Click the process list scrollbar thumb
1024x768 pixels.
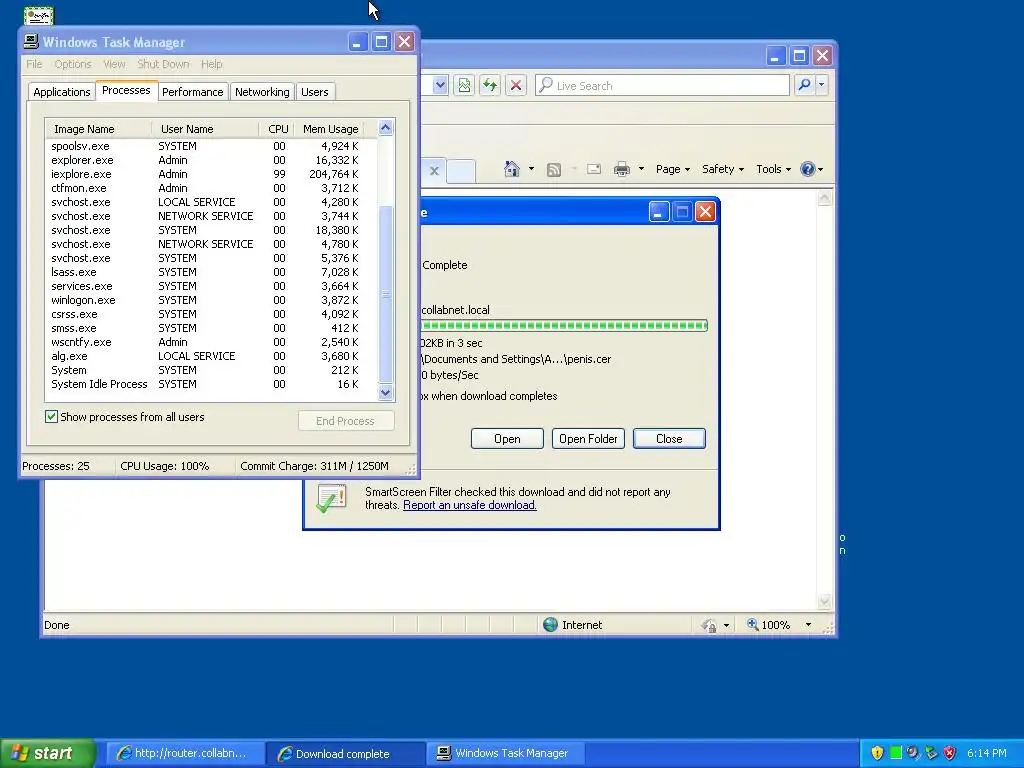coord(386,294)
